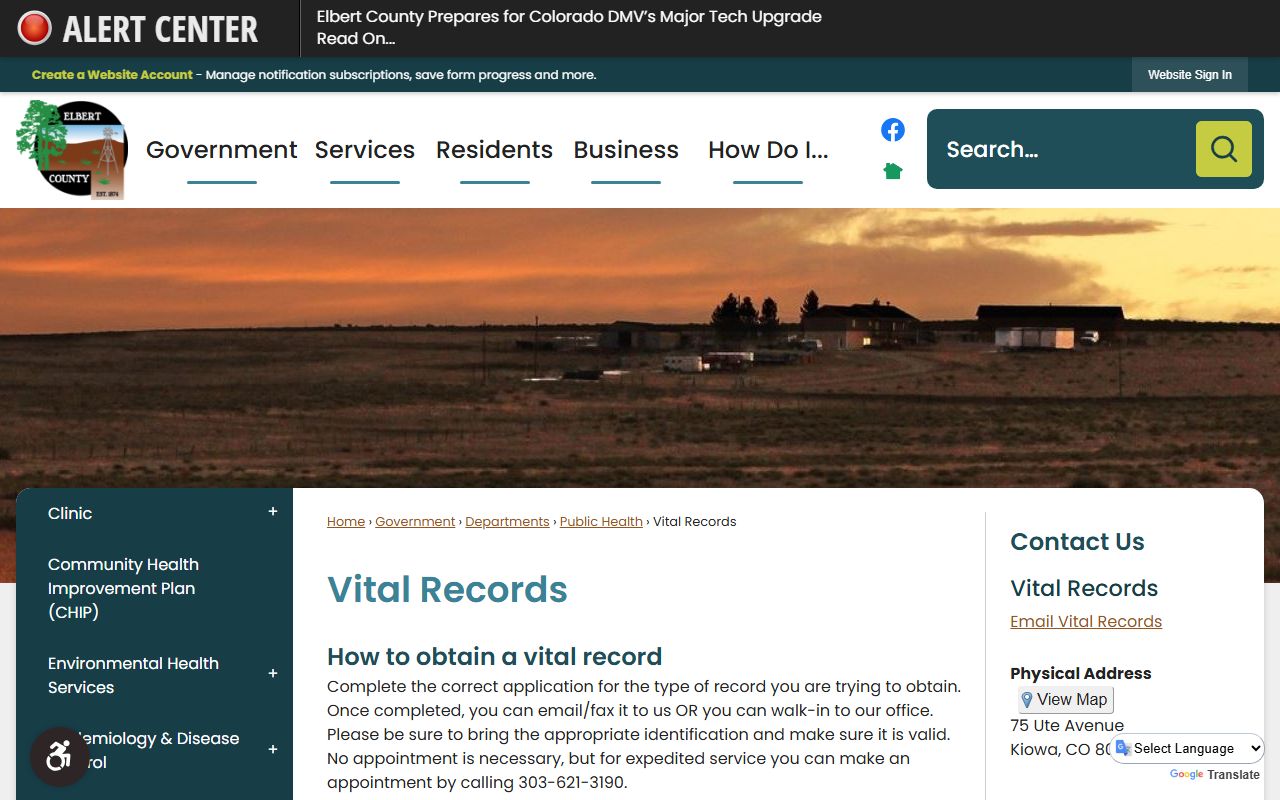
Task: Click the sunset ranch banner image
Action: coord(640,347)
